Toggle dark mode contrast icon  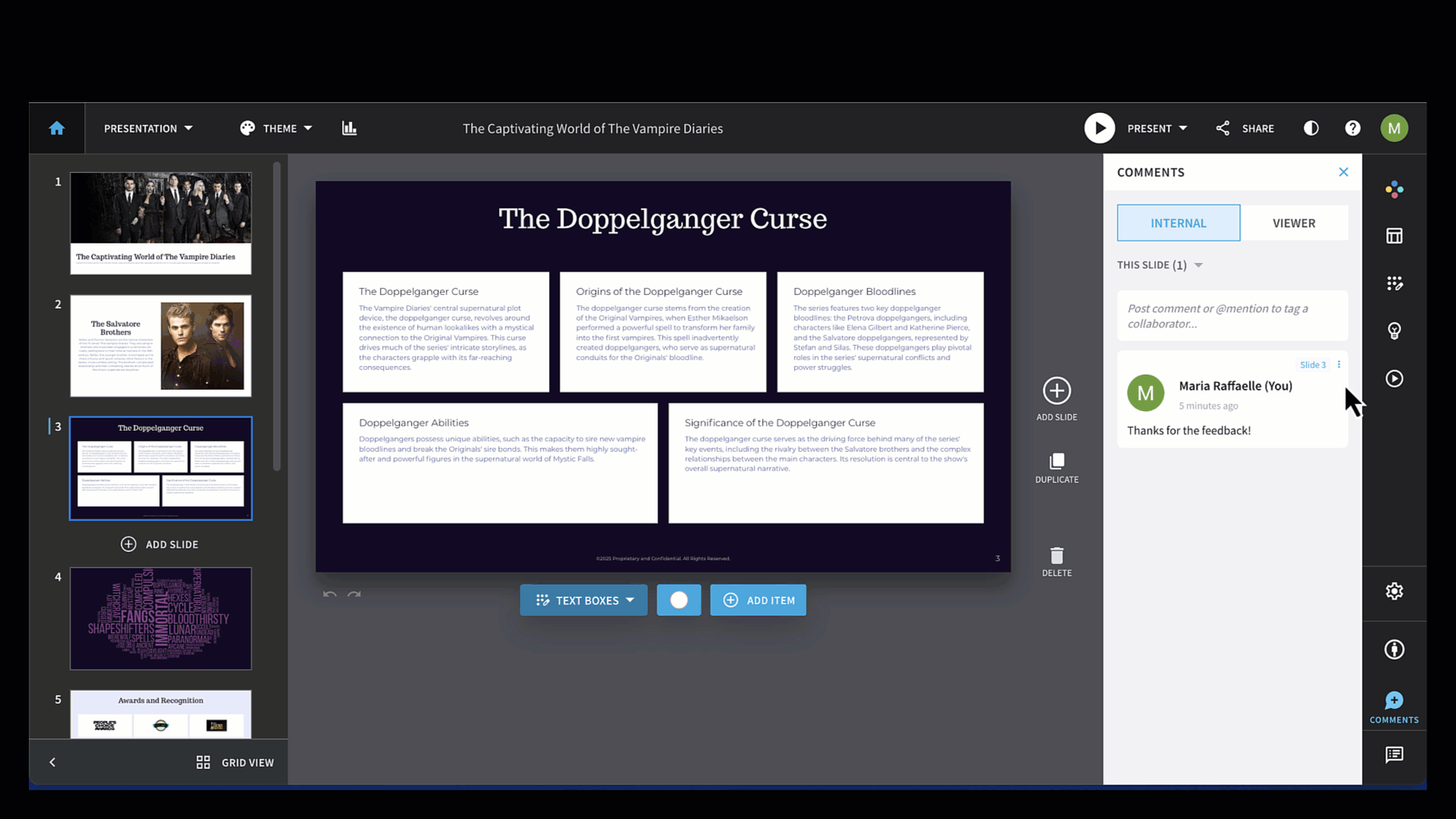[x=1311, y=129]
